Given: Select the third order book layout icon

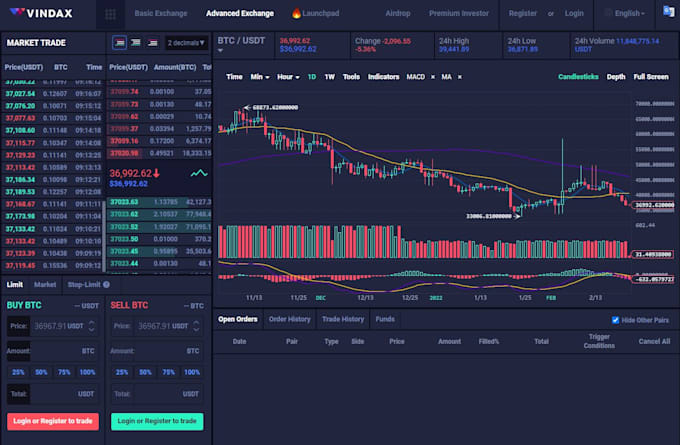Looking at the screenshot, I should pos(152,43).
